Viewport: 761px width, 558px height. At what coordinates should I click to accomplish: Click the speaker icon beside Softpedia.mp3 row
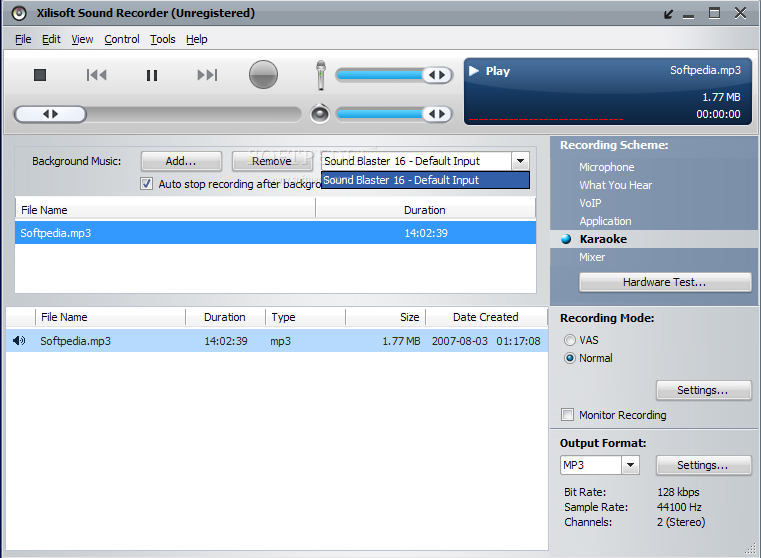(19, 341)
